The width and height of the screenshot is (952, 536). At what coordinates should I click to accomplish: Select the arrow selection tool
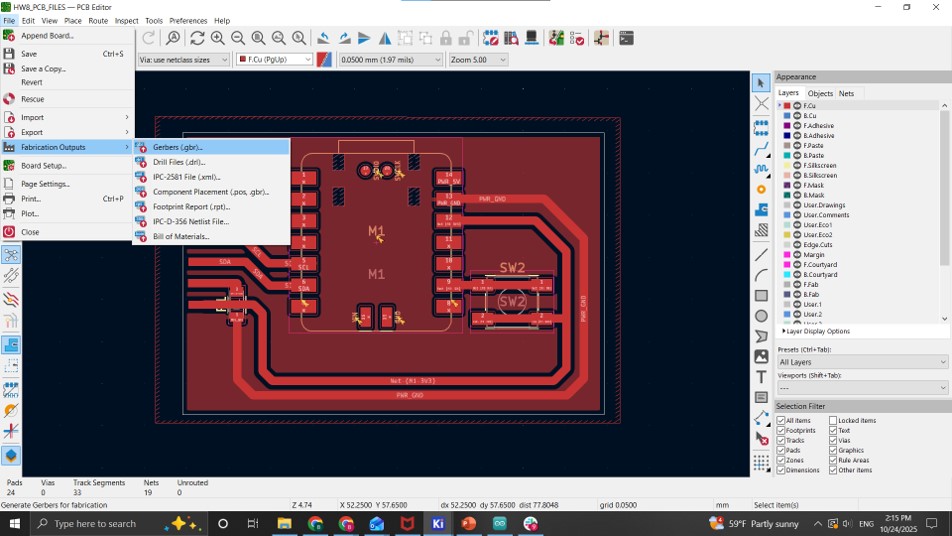click(761, 83)
